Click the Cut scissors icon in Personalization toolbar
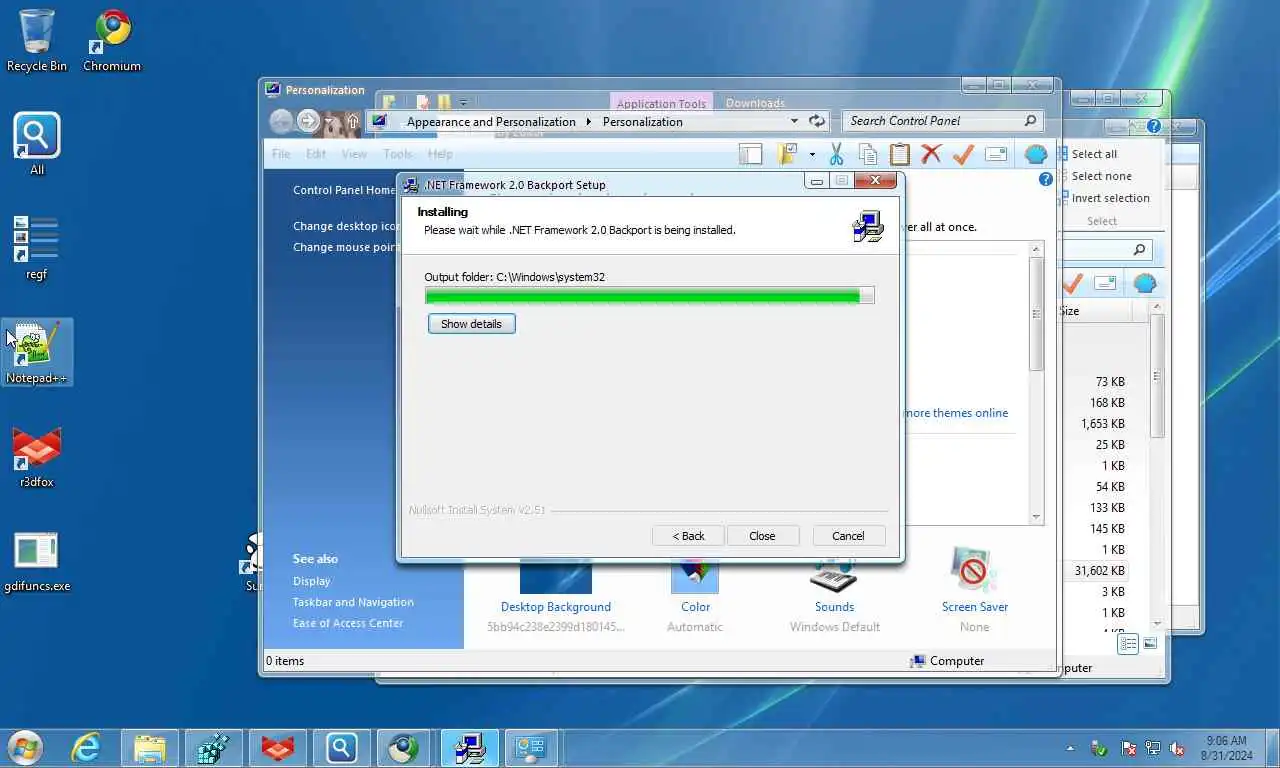Image resolution: width=1280 pixels, height=768 pixels. (836, 154)
